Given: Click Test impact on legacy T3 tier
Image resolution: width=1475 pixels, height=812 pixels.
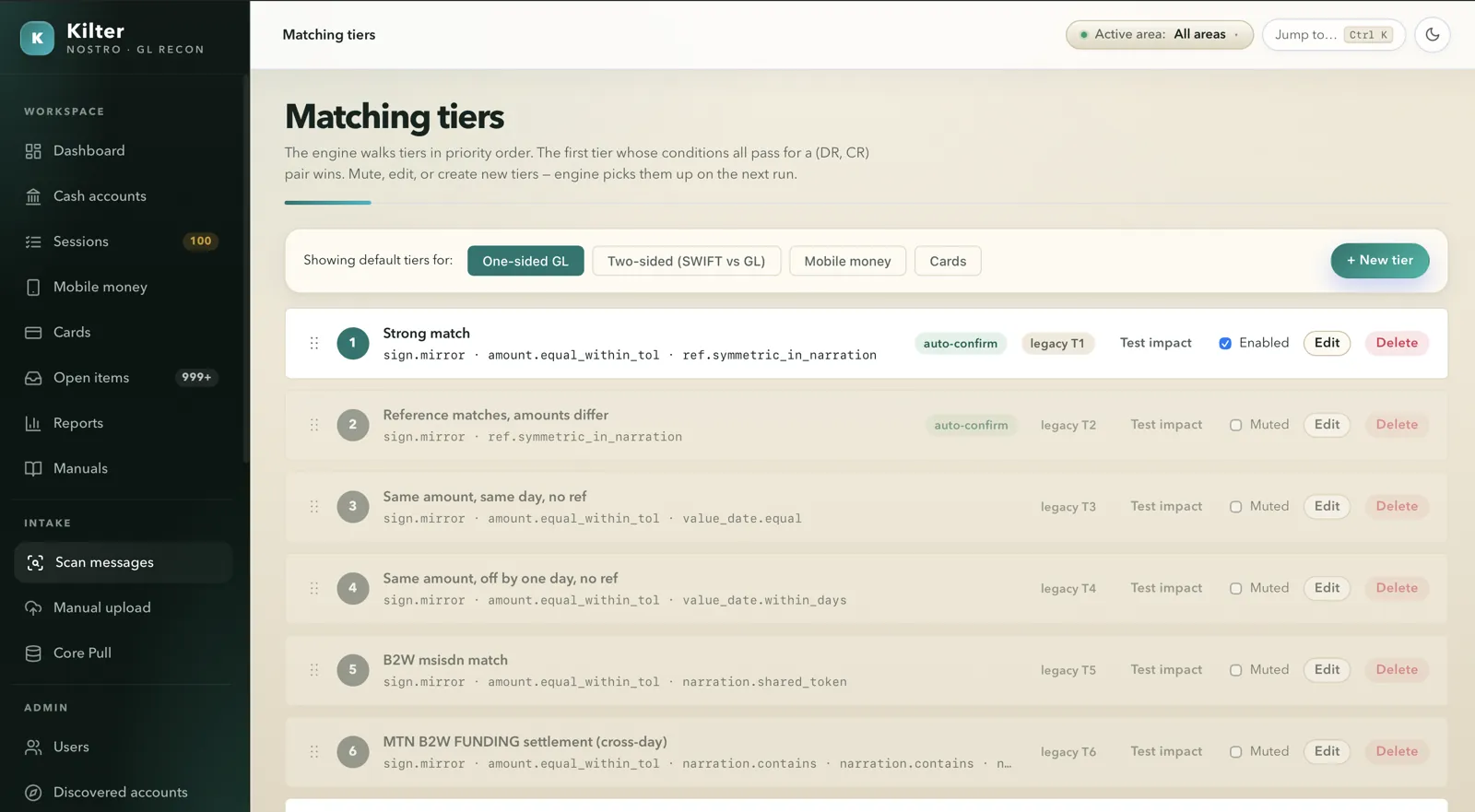Looking at the screenshot, I should click(1166, 506).
